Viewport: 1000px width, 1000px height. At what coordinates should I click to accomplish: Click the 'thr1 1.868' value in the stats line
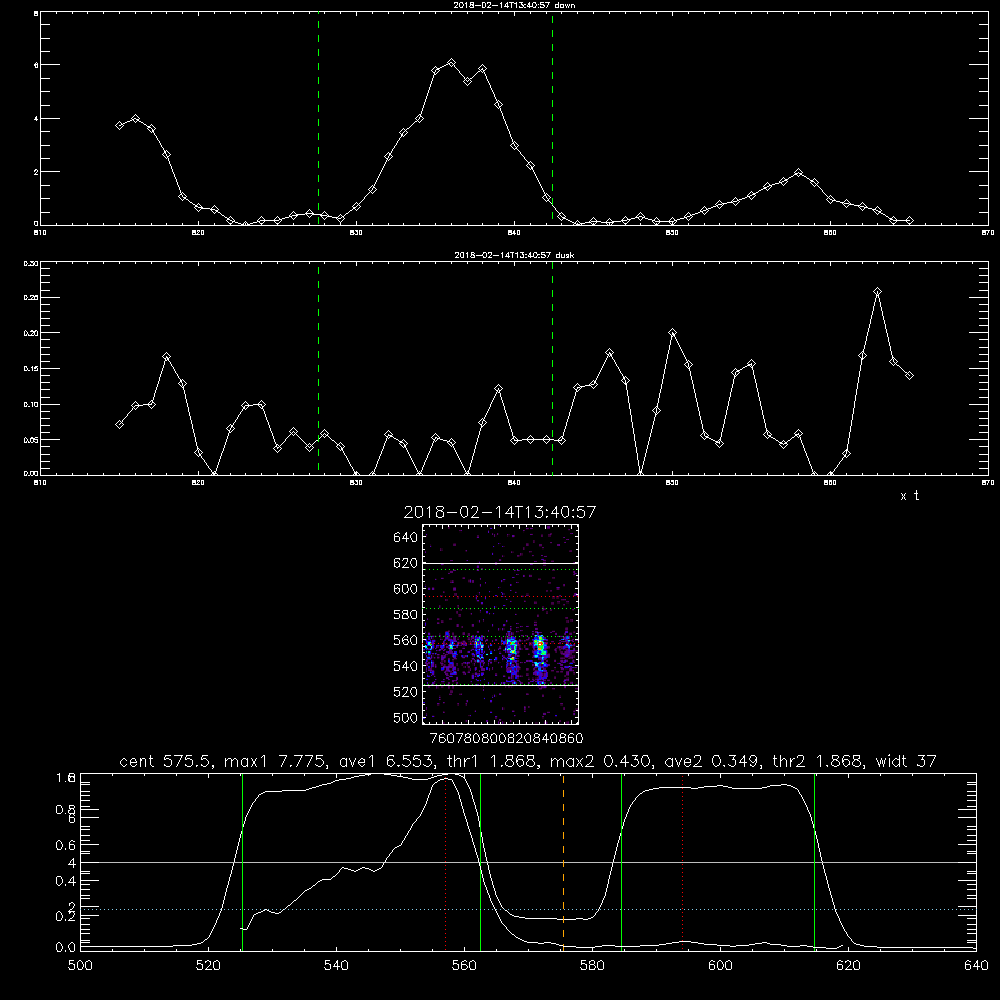pyautogui.click(x=494, y=761)
